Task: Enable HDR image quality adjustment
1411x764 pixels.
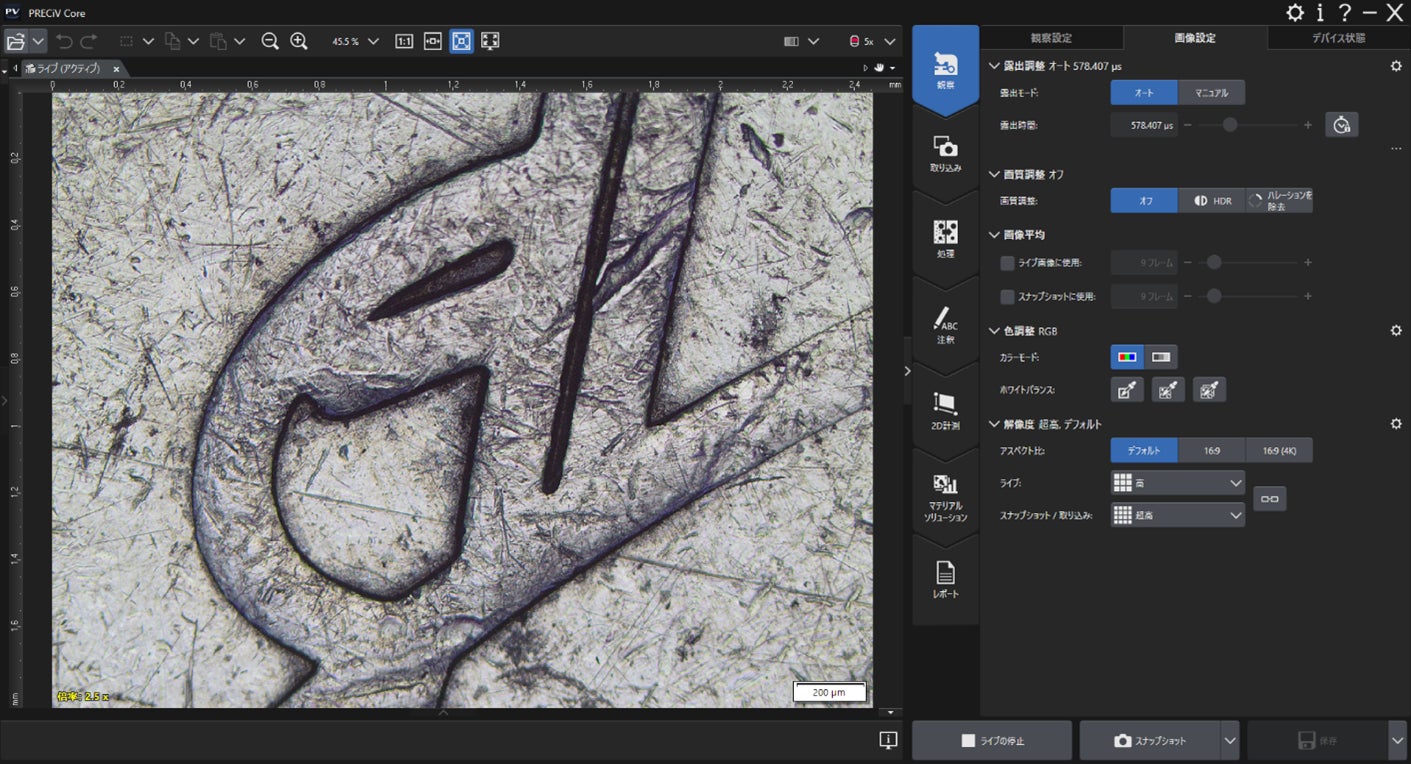Action: (1211, 201)
